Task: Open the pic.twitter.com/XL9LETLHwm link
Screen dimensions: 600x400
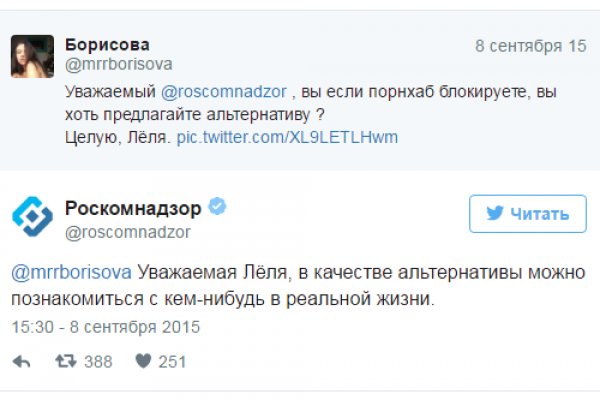Action: 287,136
